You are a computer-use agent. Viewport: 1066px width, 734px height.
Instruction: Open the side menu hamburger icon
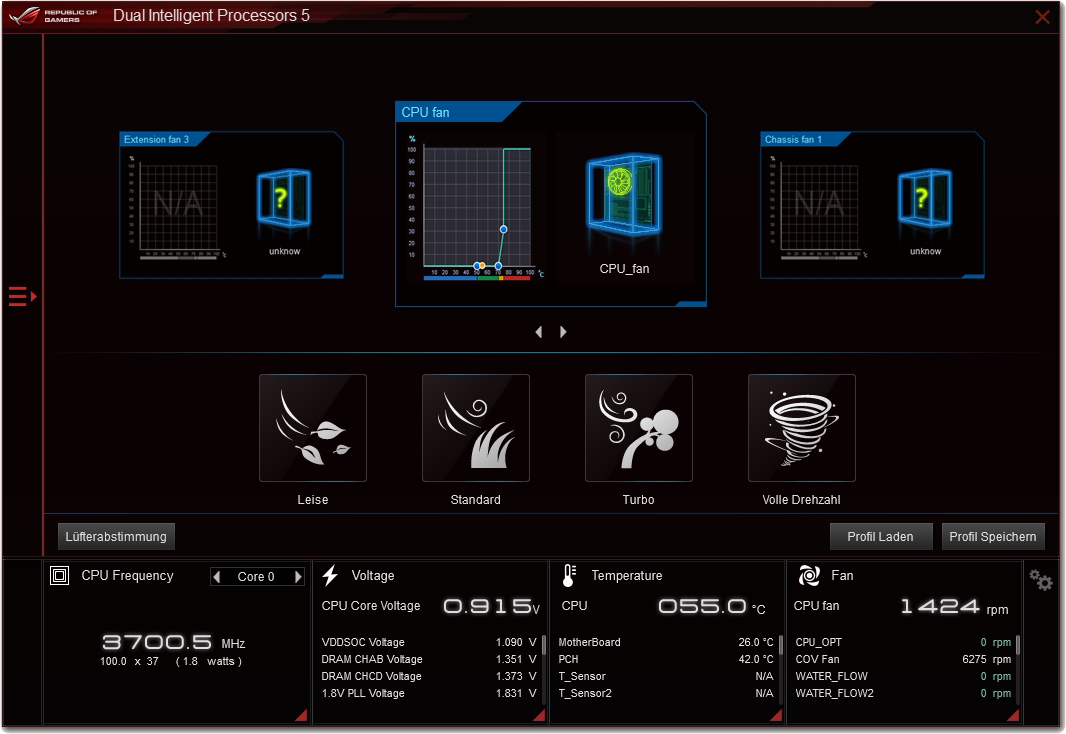[22, 297]
